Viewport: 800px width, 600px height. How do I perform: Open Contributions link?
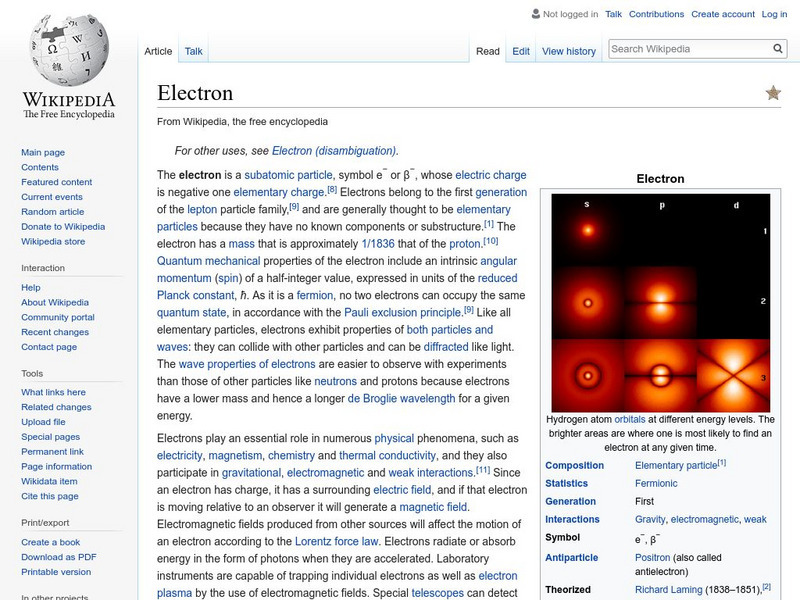click(656, 14)
